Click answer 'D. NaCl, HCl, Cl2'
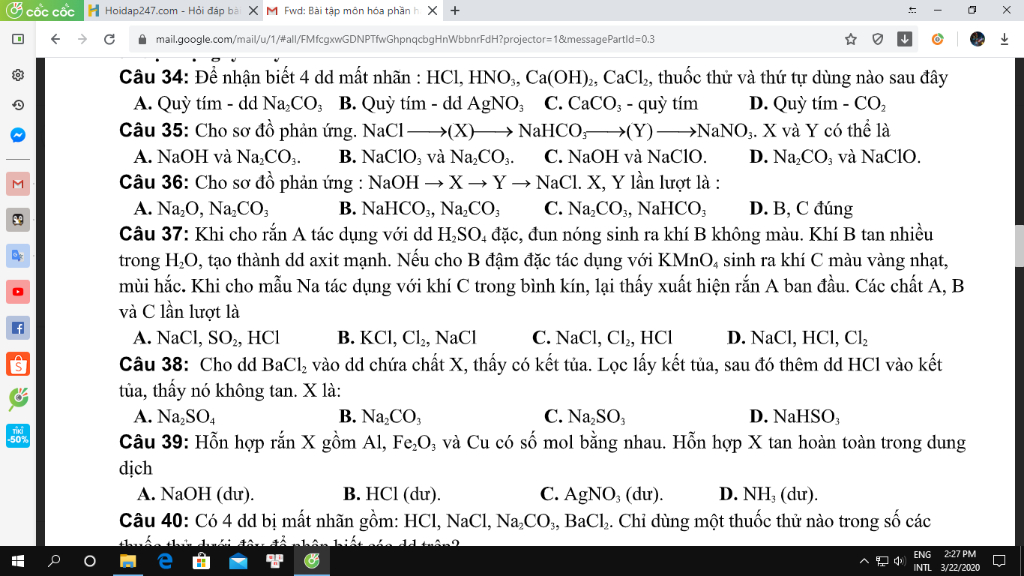Image resolution: width=1024 pixels, height=576 pixels. 798,338
